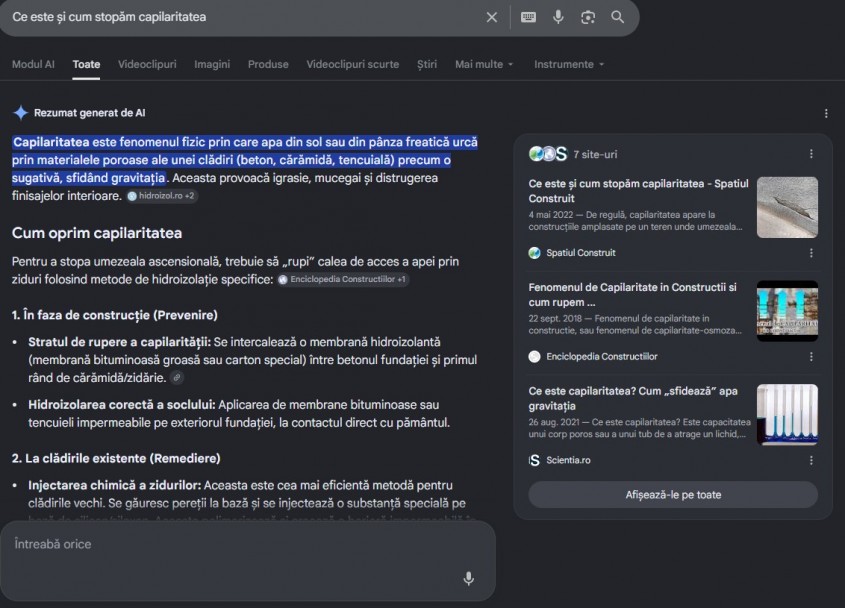Open the Enciclopedia Constructiilor +1 source chip
The width and height of the screenshot is (845, 608).
tap(343, 279)
